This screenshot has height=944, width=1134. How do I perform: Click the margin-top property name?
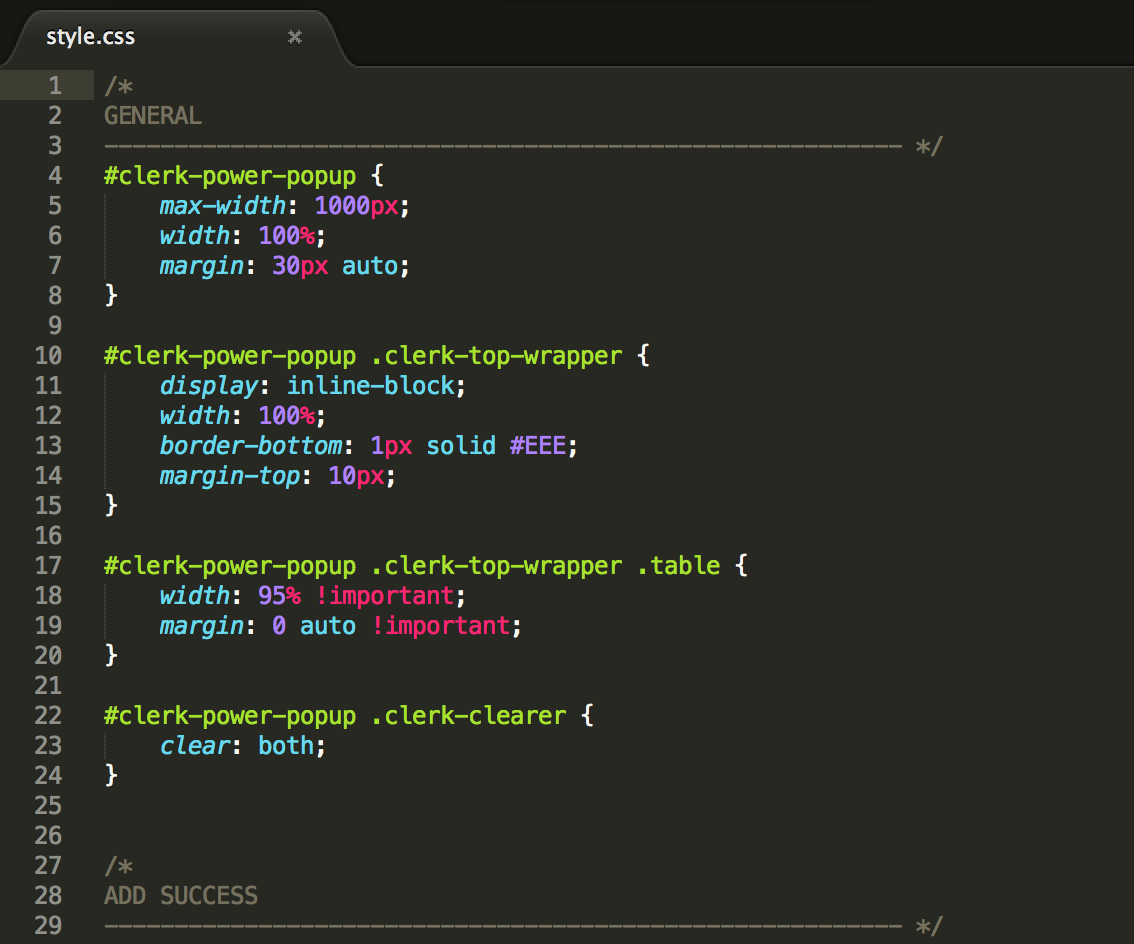229,476
